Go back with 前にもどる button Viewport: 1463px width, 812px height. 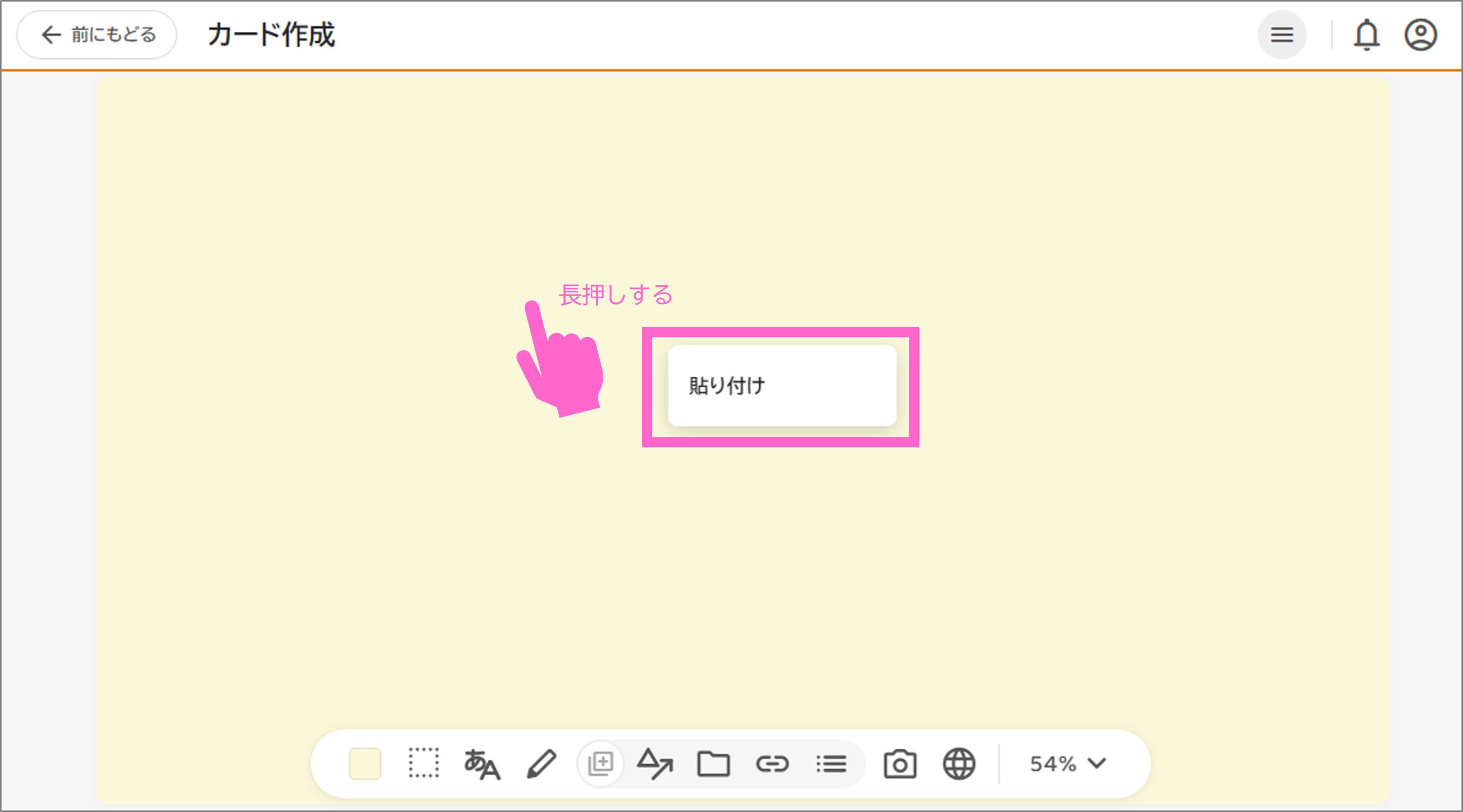(x=97, y=35)
